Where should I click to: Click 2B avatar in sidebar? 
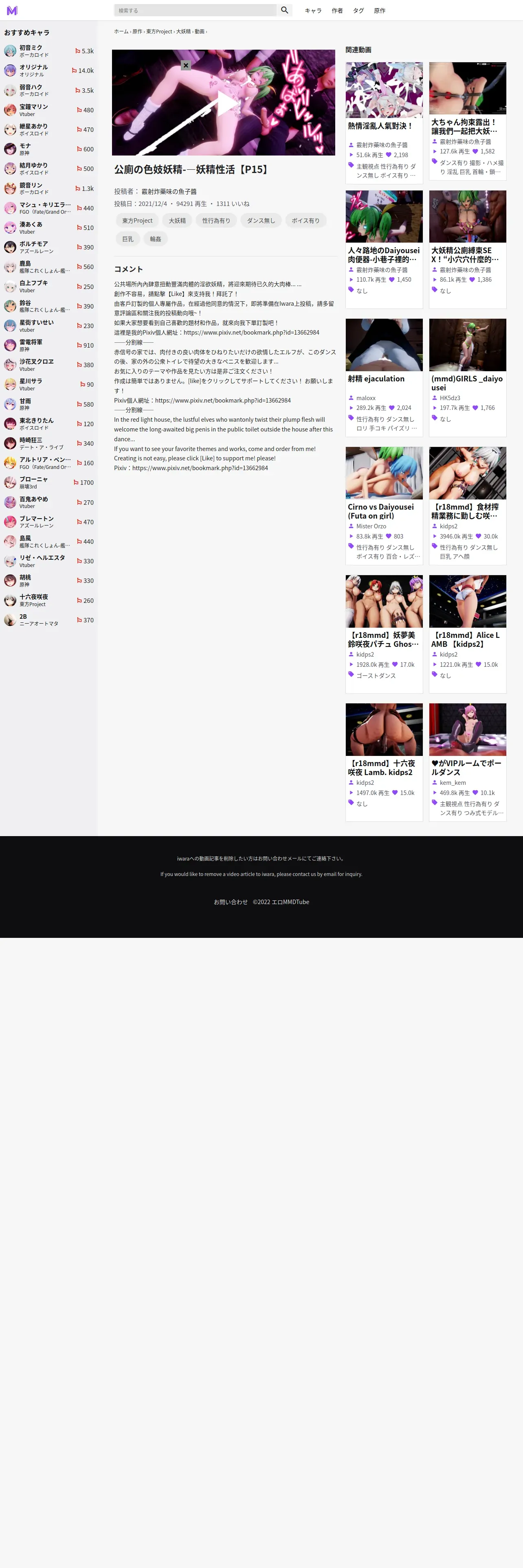pos(10,620)
